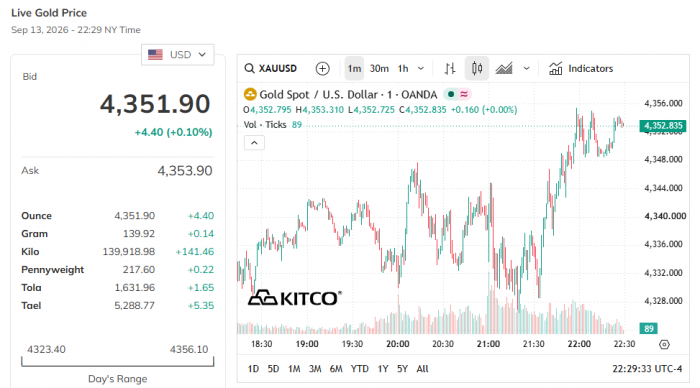Click the US flag currency icon

[155, 54]
